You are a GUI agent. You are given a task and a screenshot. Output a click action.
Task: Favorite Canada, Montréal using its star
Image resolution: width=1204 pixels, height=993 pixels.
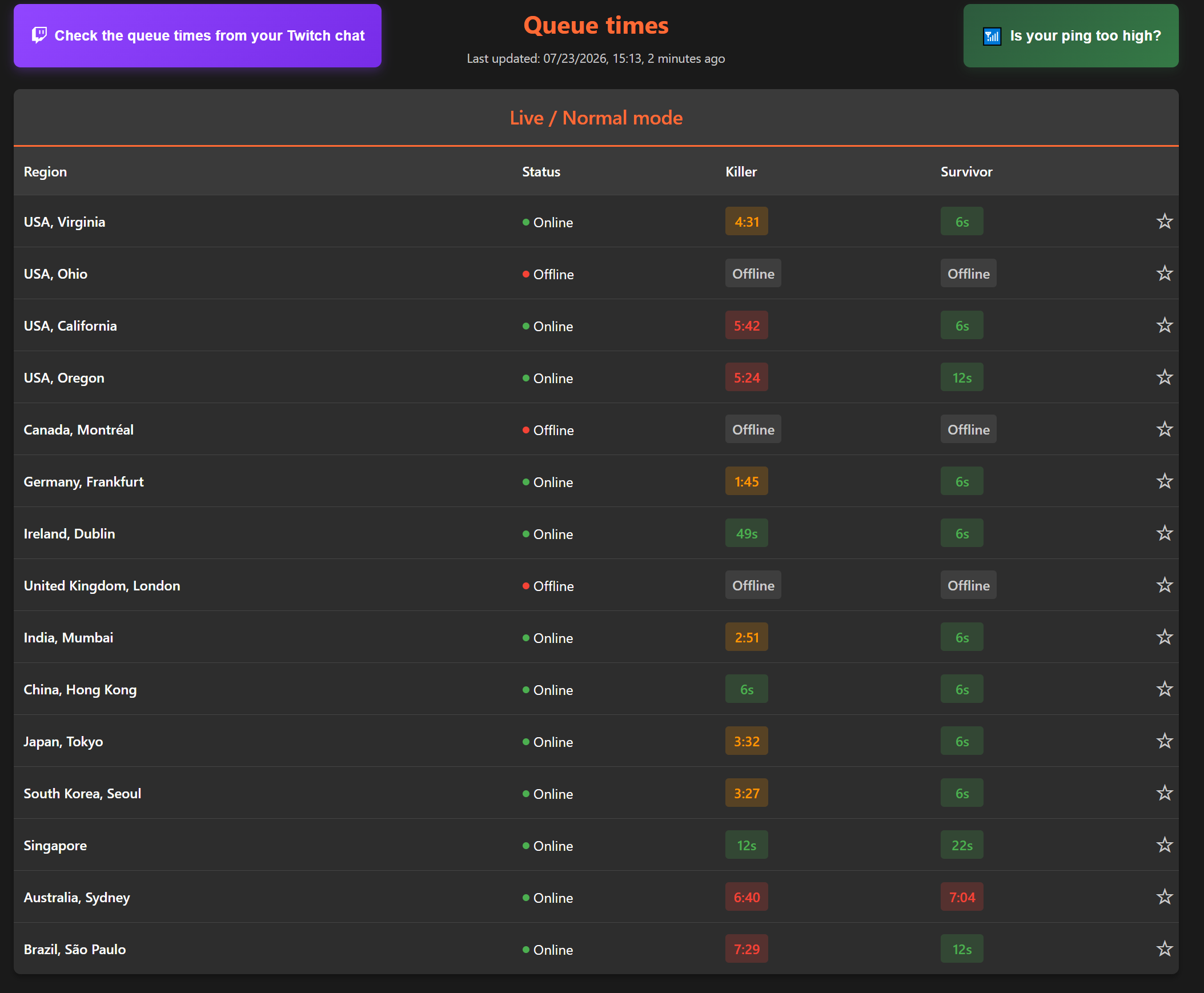[x=1165, y=429]
